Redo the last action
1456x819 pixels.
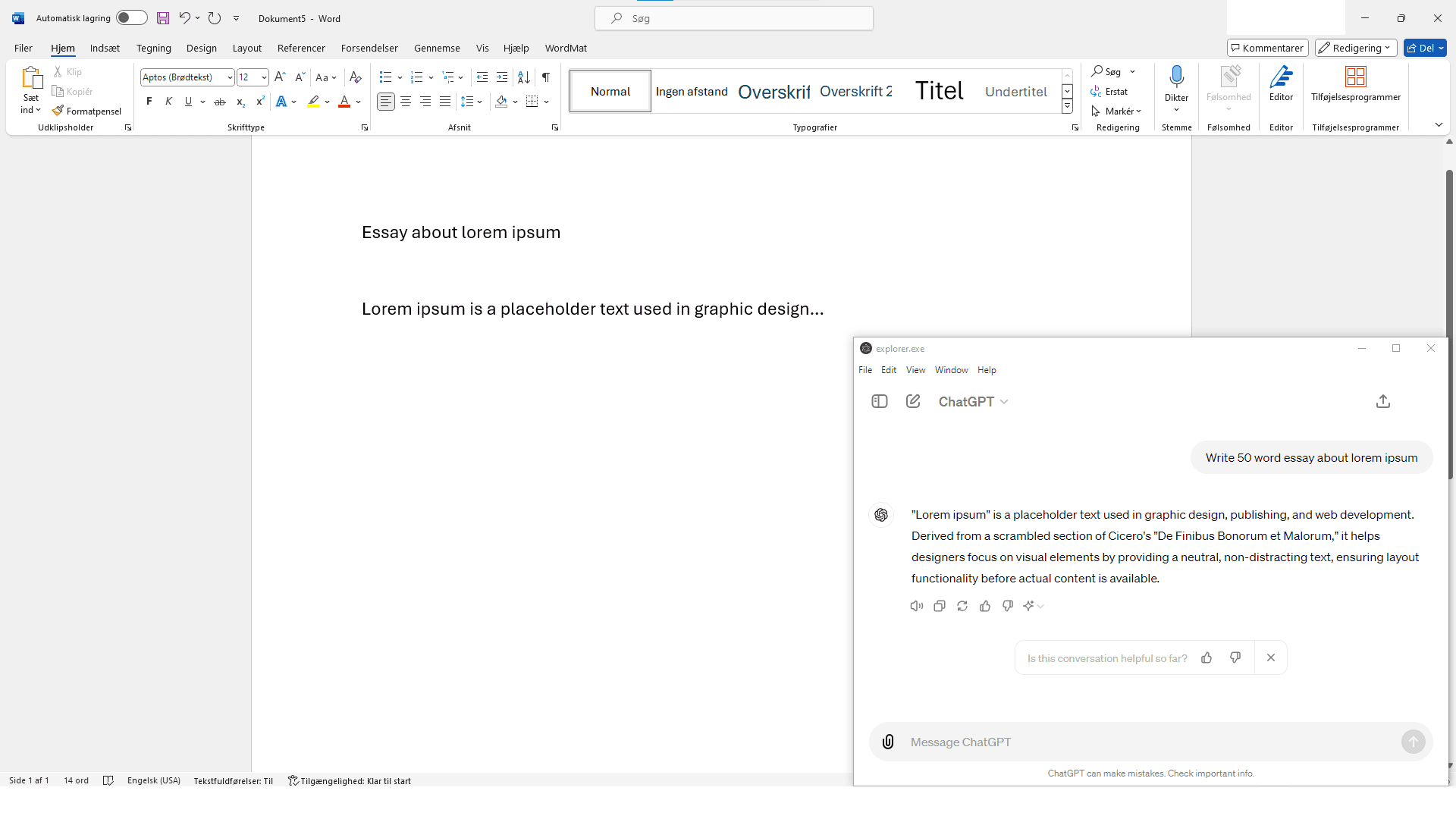tap(215, 18)
